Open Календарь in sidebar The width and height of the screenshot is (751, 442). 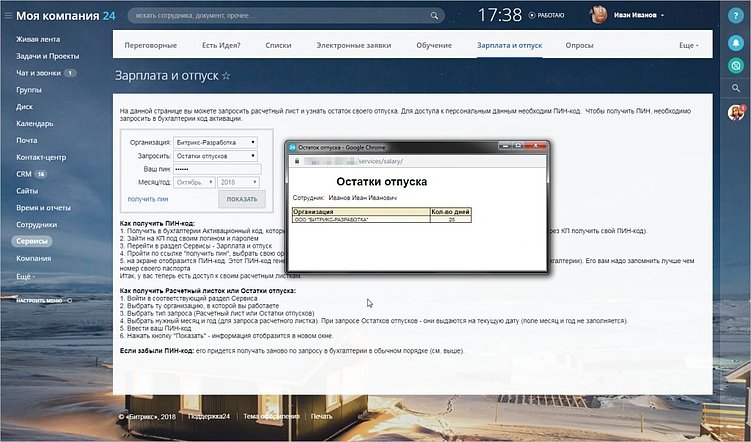coord(34,124)
